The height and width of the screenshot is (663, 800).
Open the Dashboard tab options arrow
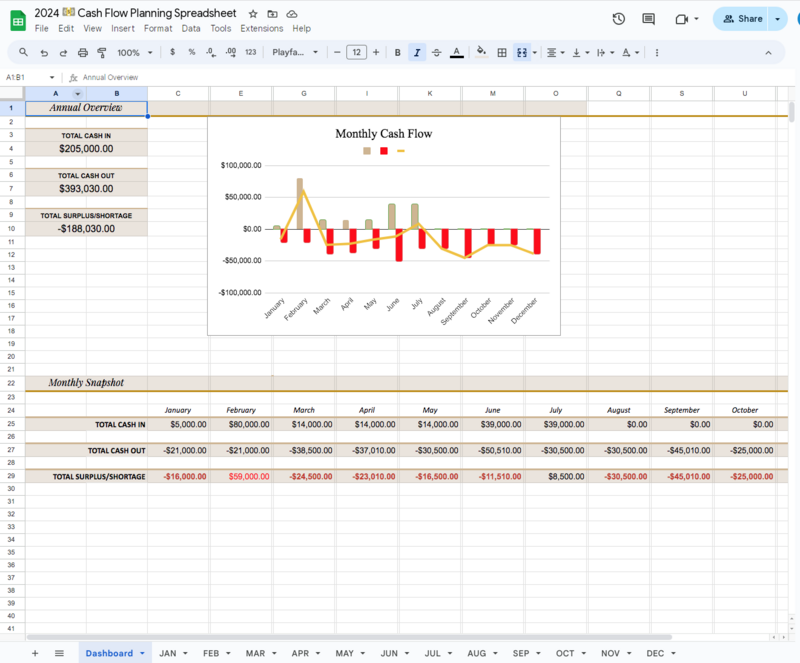click(x=142, y=653)
